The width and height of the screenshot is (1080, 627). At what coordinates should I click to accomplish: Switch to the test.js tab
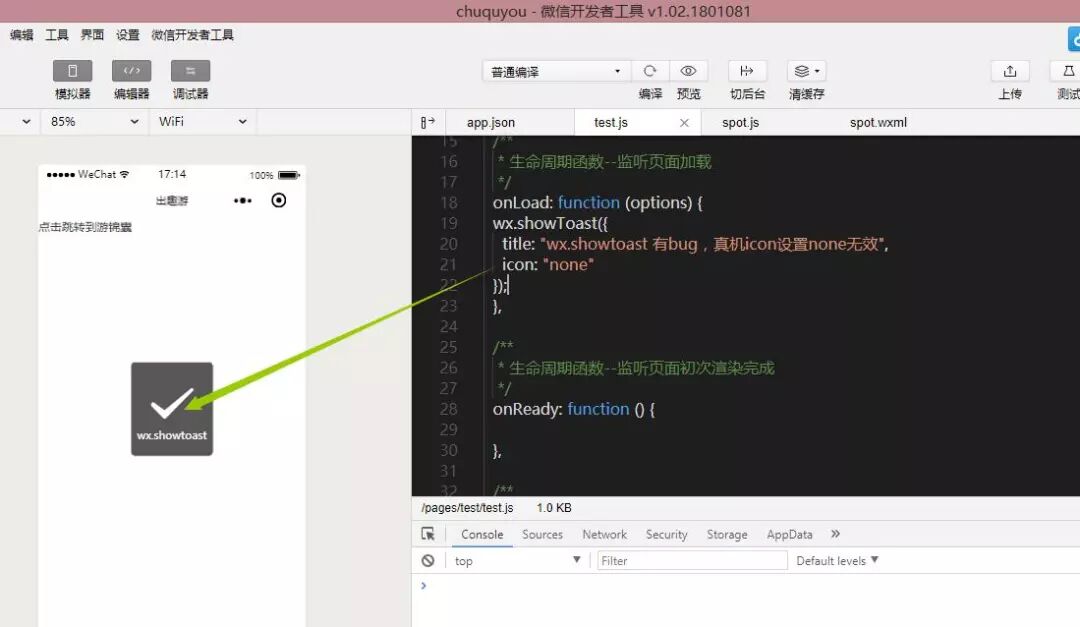(611, 122)
